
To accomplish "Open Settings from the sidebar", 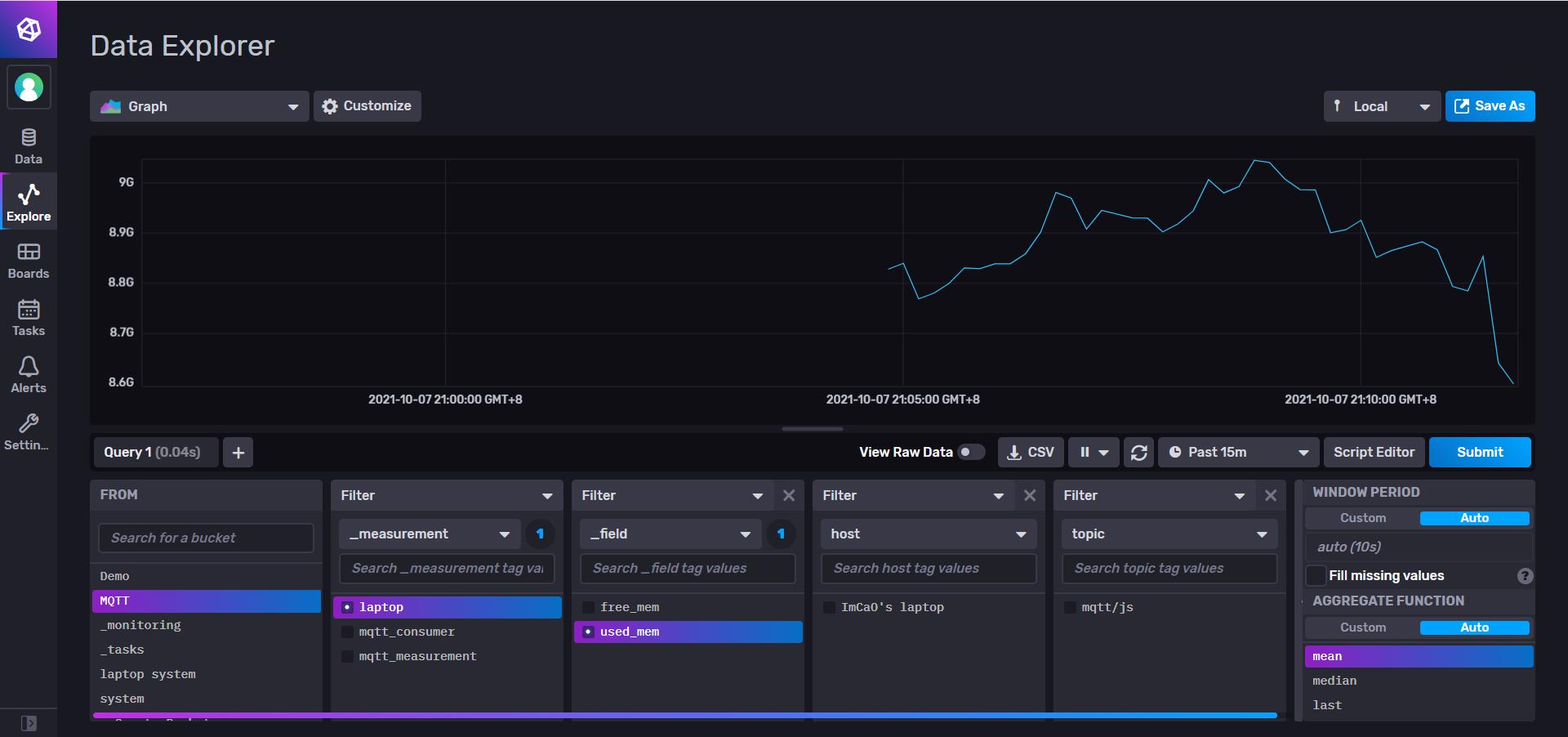I will 28,431.
